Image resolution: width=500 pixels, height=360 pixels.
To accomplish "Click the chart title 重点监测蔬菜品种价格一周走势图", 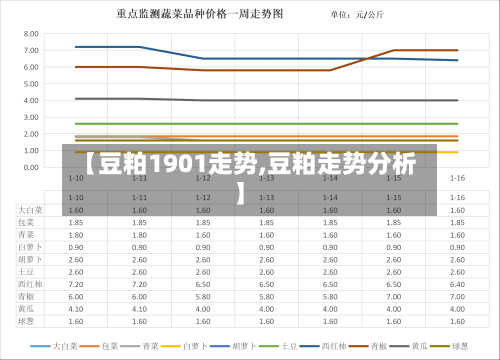I will pyautogui.click(x=200, y=14).
